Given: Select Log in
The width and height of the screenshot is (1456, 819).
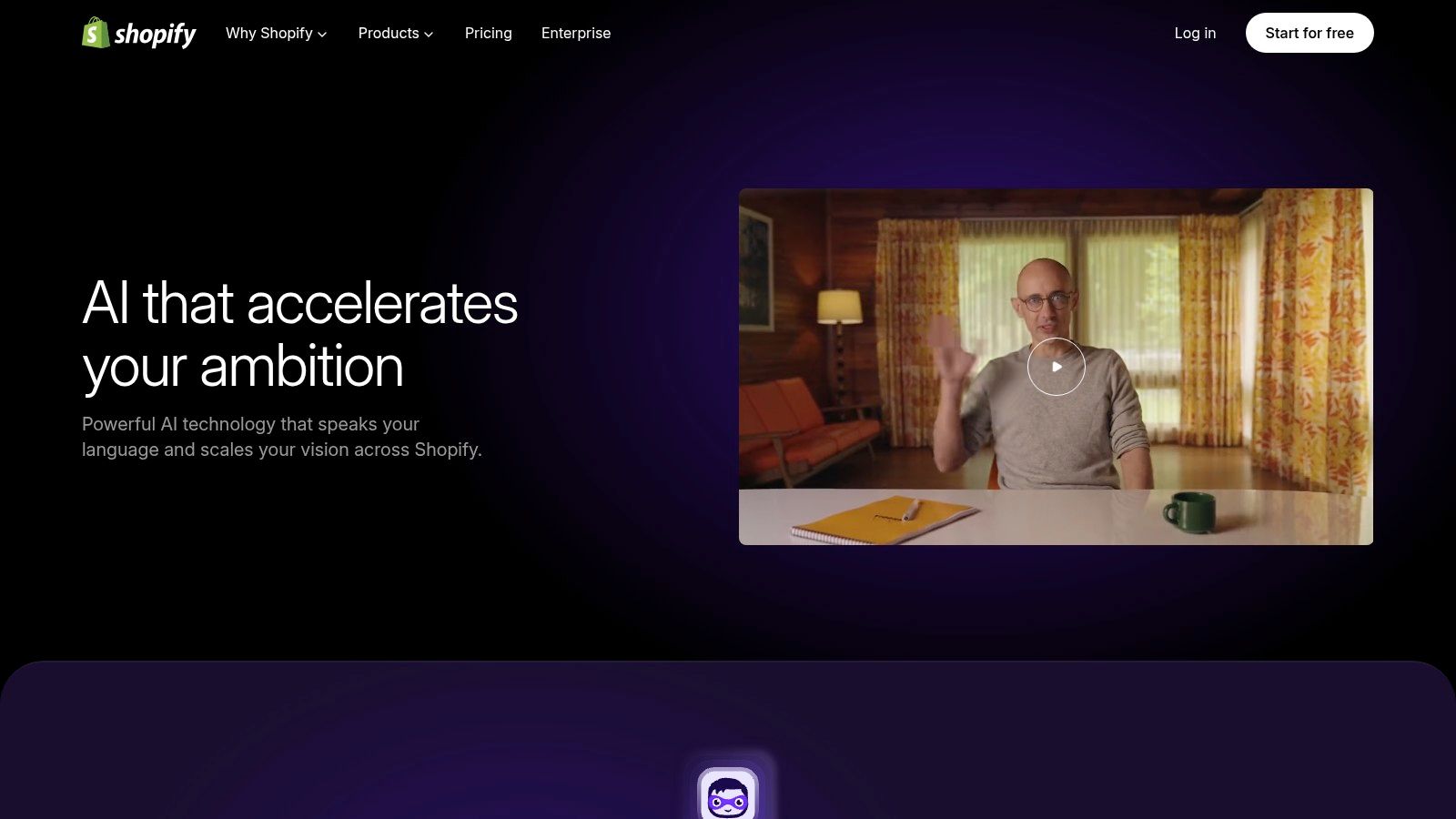Looking at the screenshot, I should pyautogui.click(x=1195, y=33).
